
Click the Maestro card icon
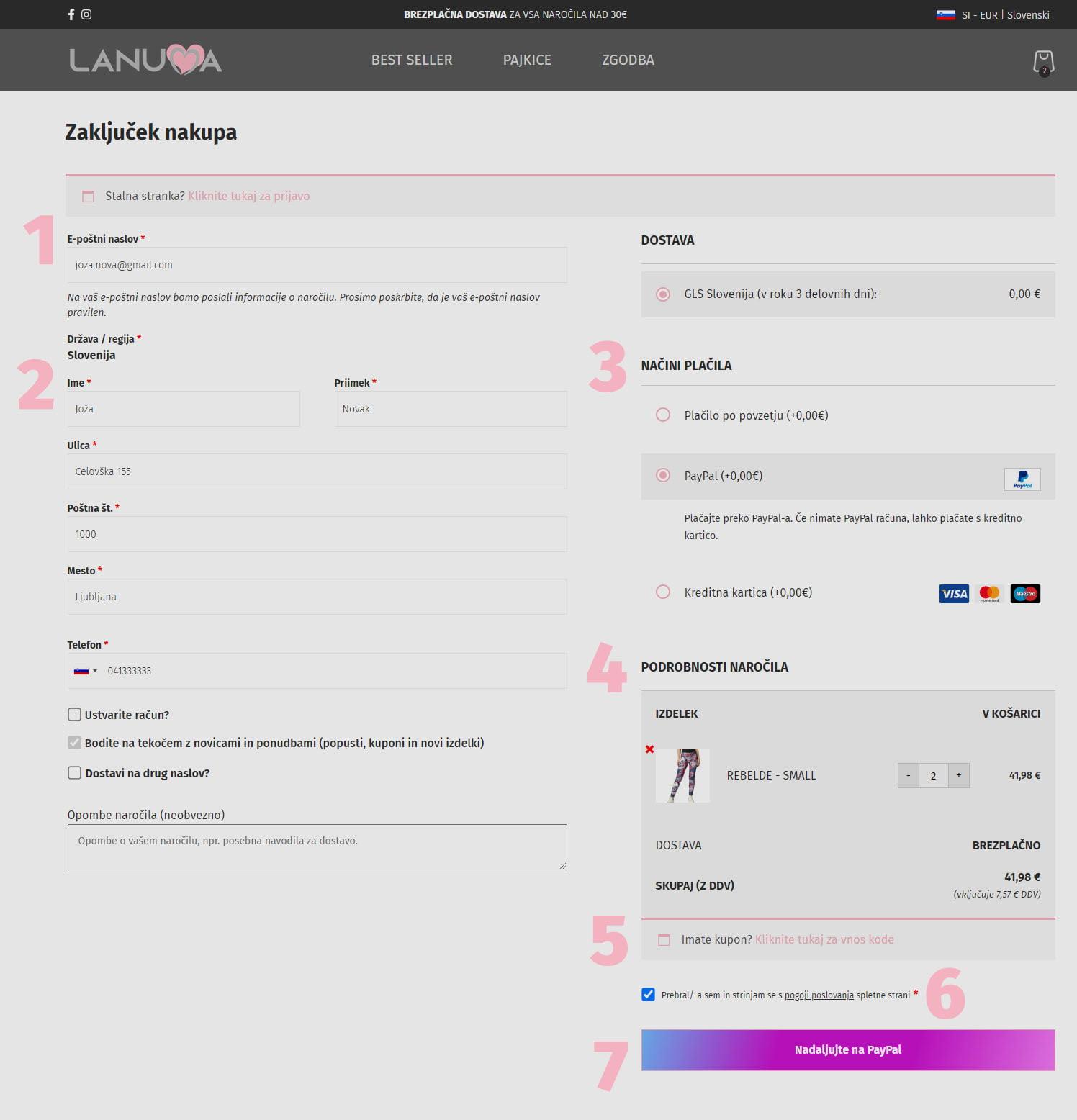1025,594
